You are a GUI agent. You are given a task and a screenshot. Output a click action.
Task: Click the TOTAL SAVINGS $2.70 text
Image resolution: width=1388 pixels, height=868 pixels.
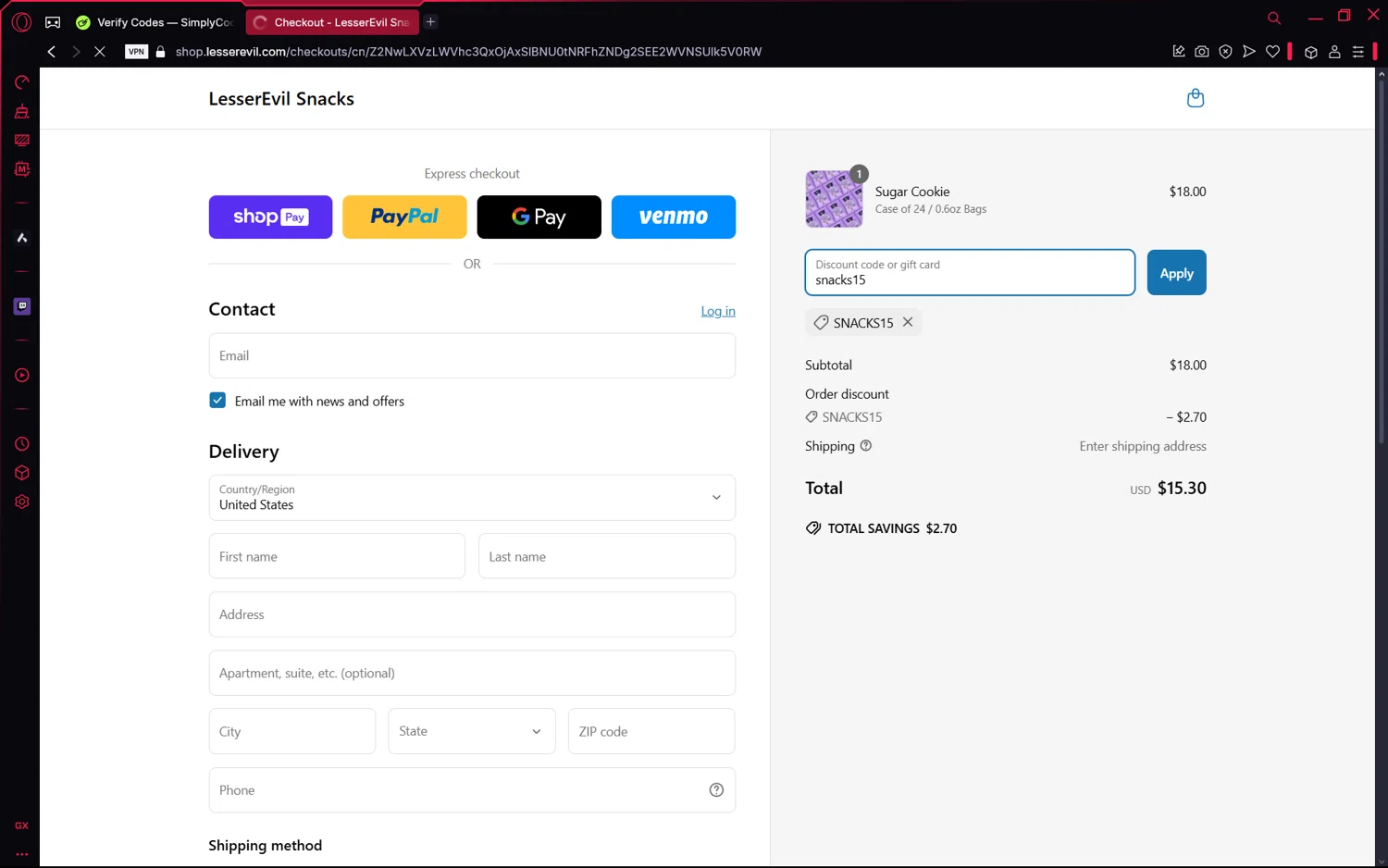(892, 528)
